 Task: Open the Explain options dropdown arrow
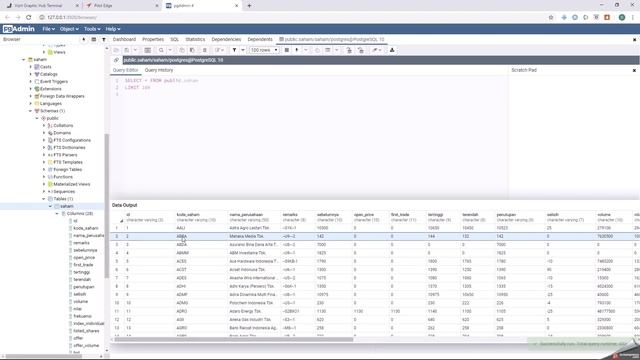(x=337, y=50)
